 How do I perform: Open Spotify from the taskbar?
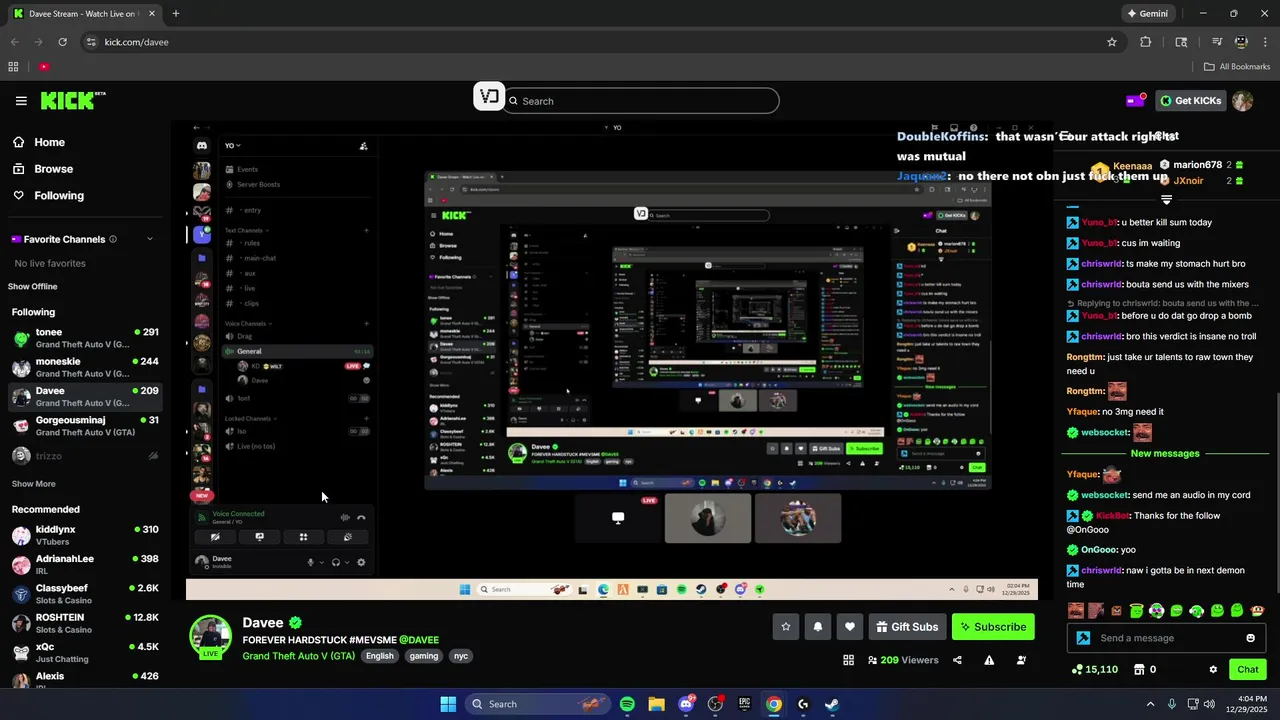[x=627, y=704]
